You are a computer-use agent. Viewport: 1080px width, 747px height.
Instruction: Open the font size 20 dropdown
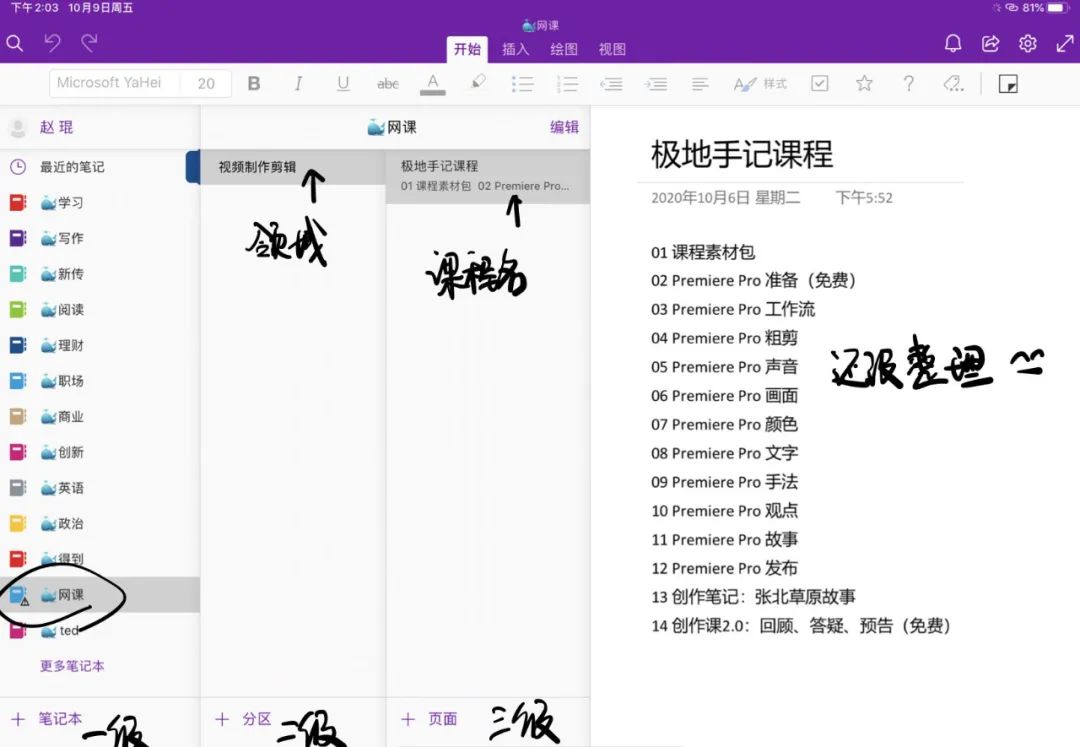pyautogui.click(x=206, y=84)
